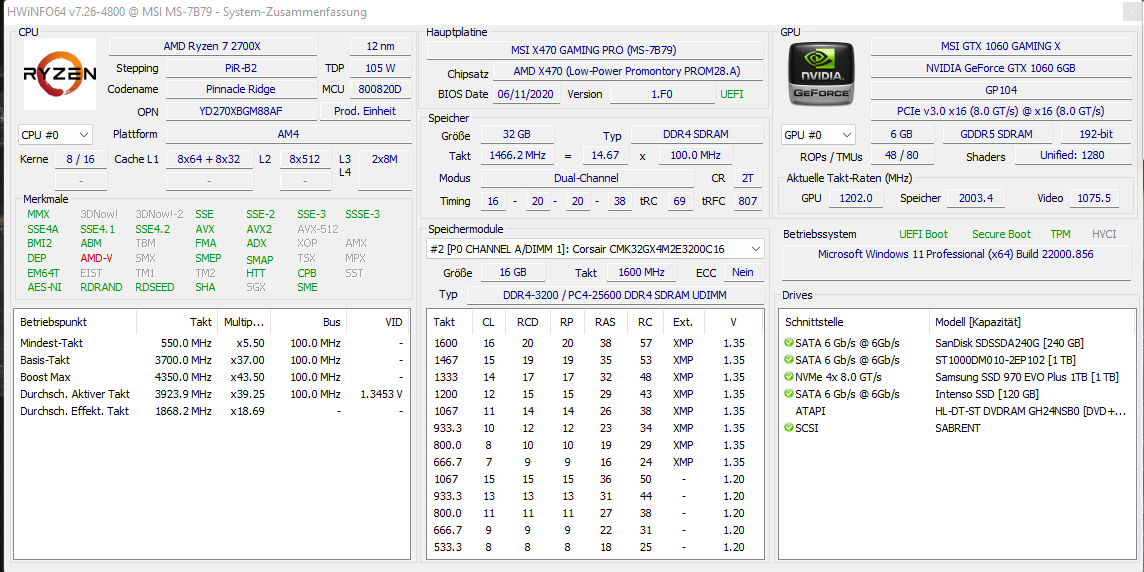Click the AMD Ryzen 7 2700X name field
Image resolution: width=1144 pixels, height=572 pixels.
(212, 46)
